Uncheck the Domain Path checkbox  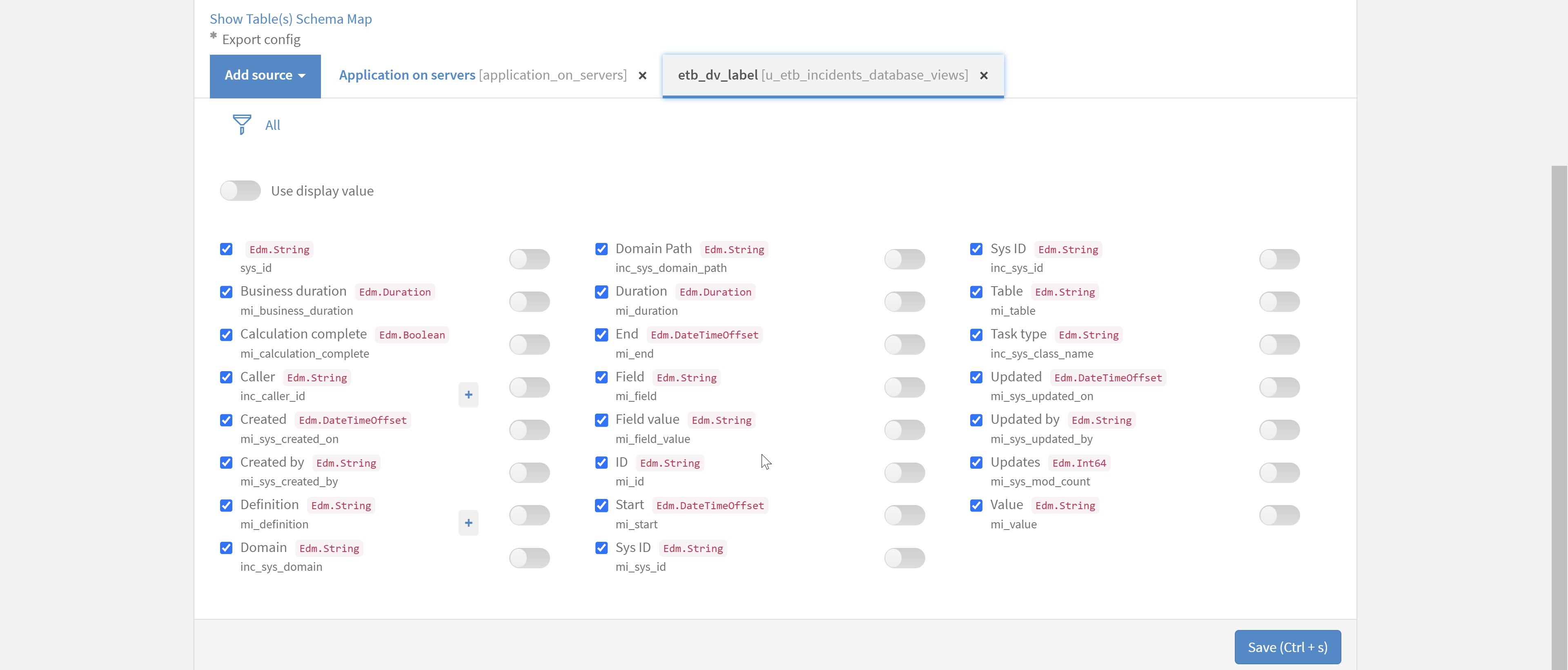601,249
